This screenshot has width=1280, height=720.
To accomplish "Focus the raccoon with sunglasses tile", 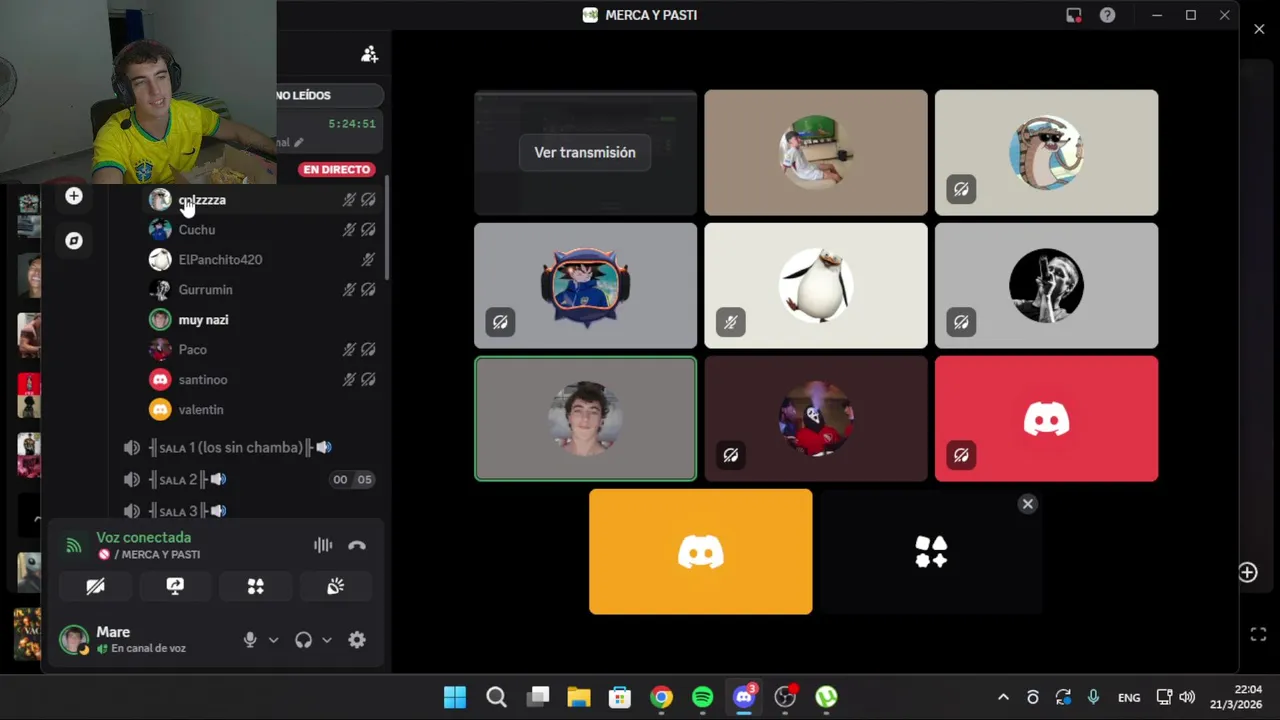I will (x=1046, y=153).
